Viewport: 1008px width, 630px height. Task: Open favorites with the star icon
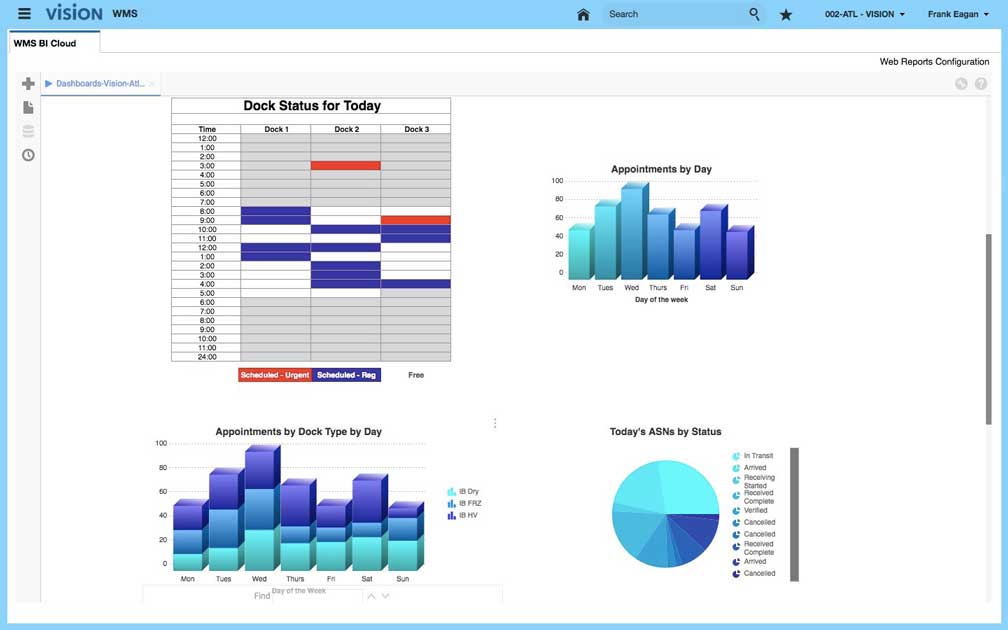point(786,15)
